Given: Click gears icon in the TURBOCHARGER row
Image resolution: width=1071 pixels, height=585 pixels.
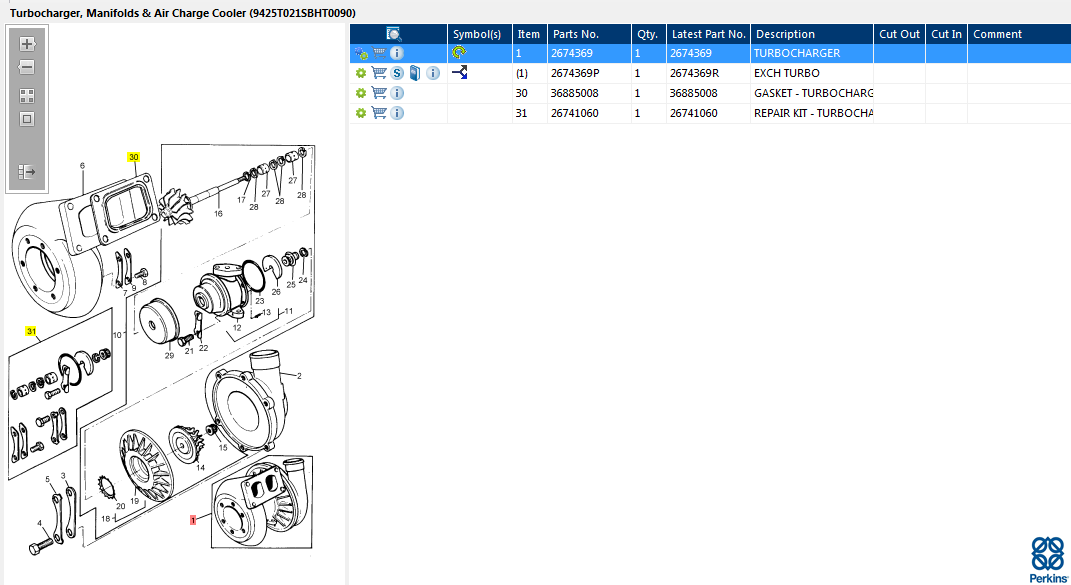Looking at the screenshot, I should (x=361, y=53).
